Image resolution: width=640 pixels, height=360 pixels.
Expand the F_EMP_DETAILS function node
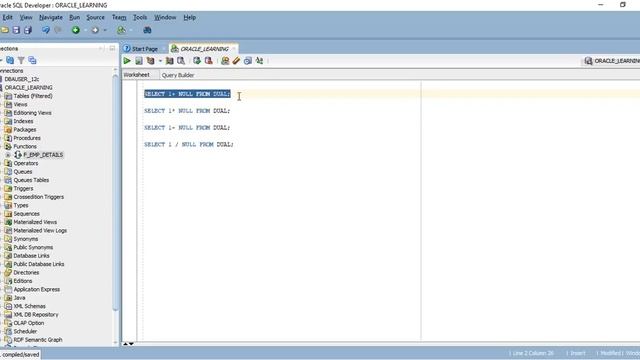[x=8, y=155]
